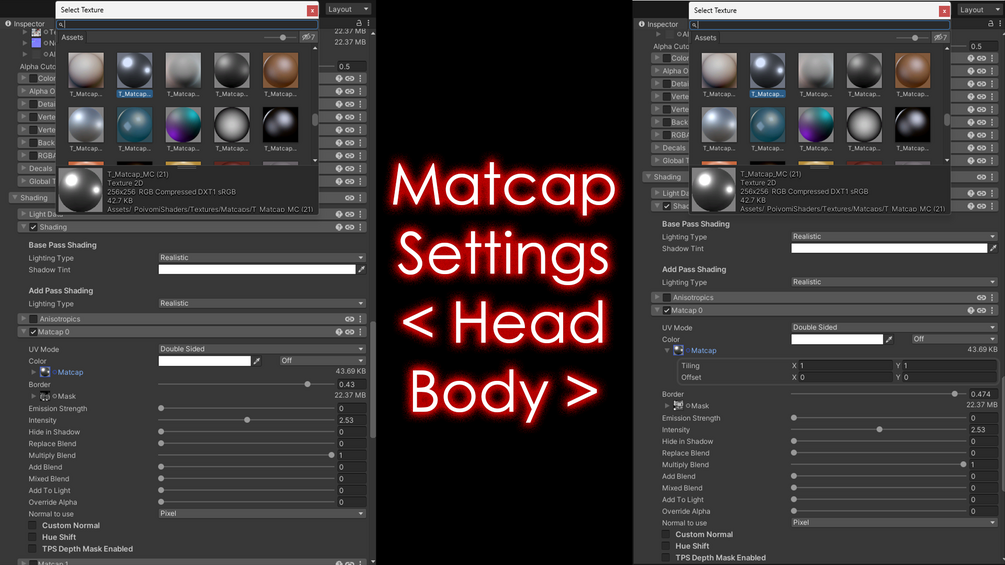Click Matcap label in right Inspector
The image size is (1005, 565).
(x=704, y=350)
